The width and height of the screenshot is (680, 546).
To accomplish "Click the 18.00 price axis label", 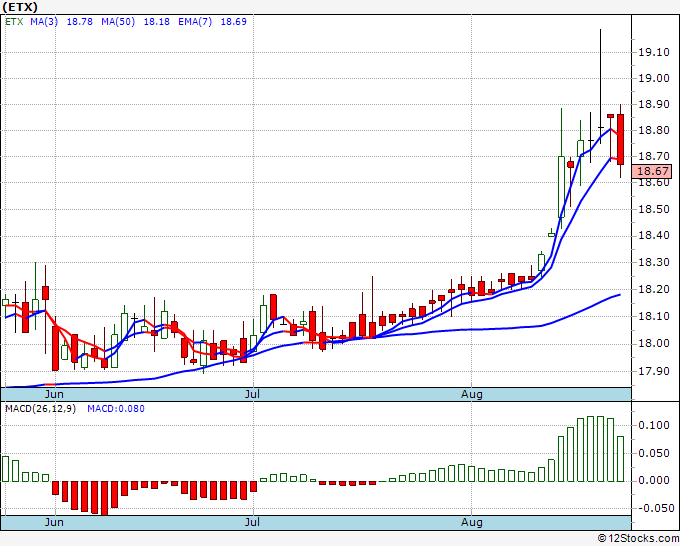I will click(x=654, y=344).
